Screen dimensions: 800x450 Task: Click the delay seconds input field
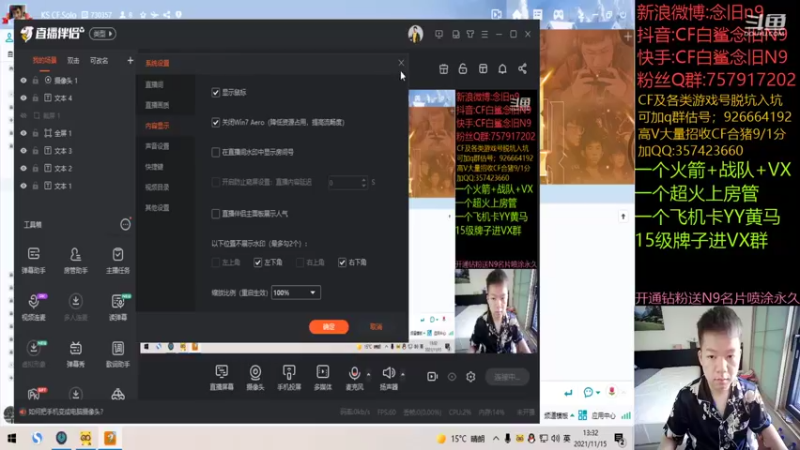pyautogui.click(x=344, y=182)
